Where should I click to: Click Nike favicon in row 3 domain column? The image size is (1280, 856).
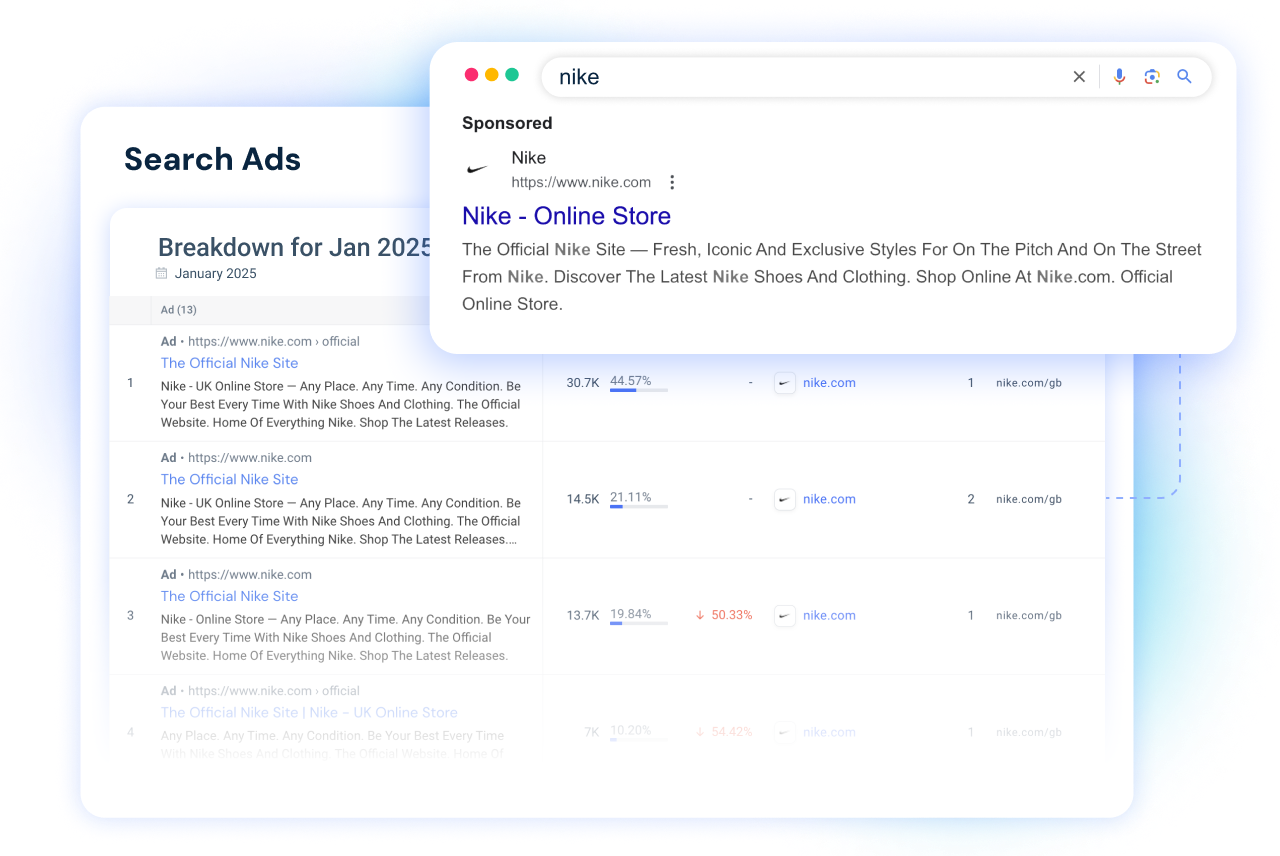point(785,616)
